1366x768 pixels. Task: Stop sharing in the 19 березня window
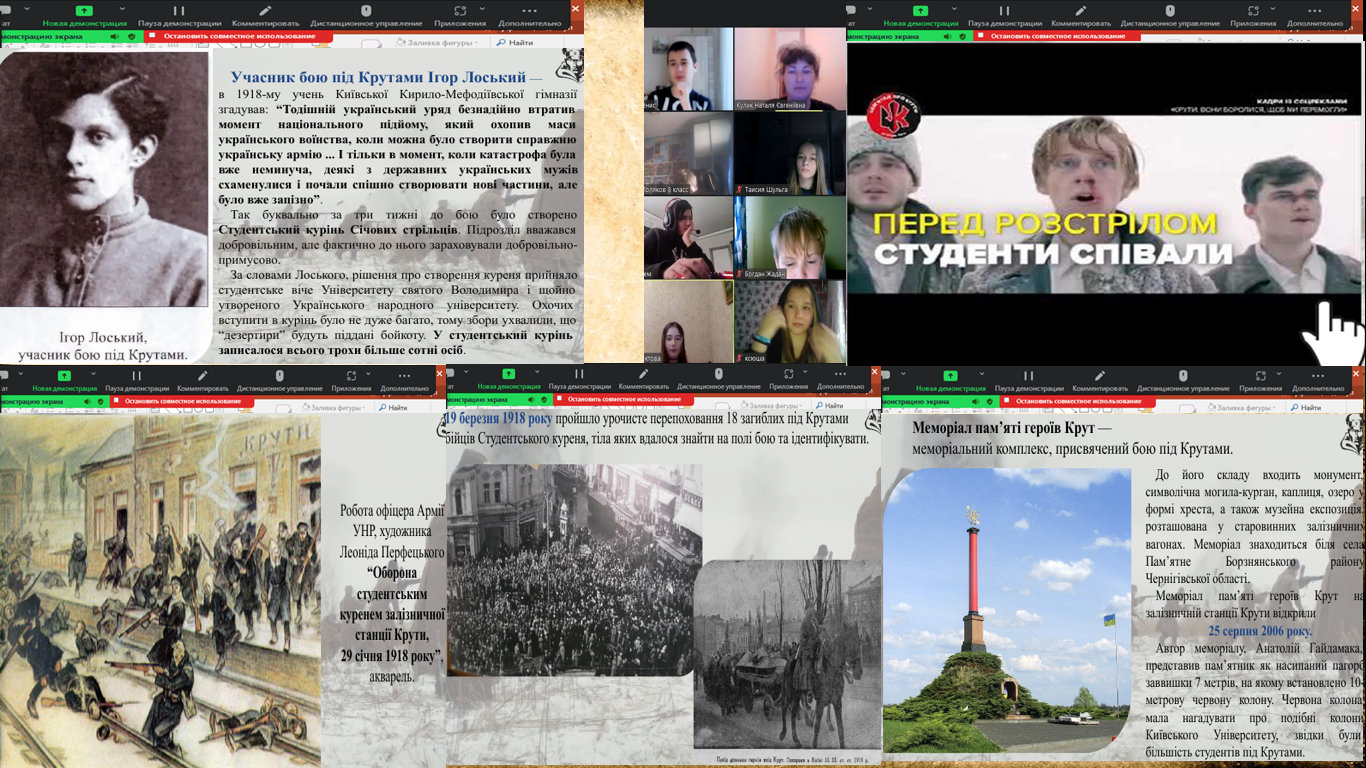[623, 399]
